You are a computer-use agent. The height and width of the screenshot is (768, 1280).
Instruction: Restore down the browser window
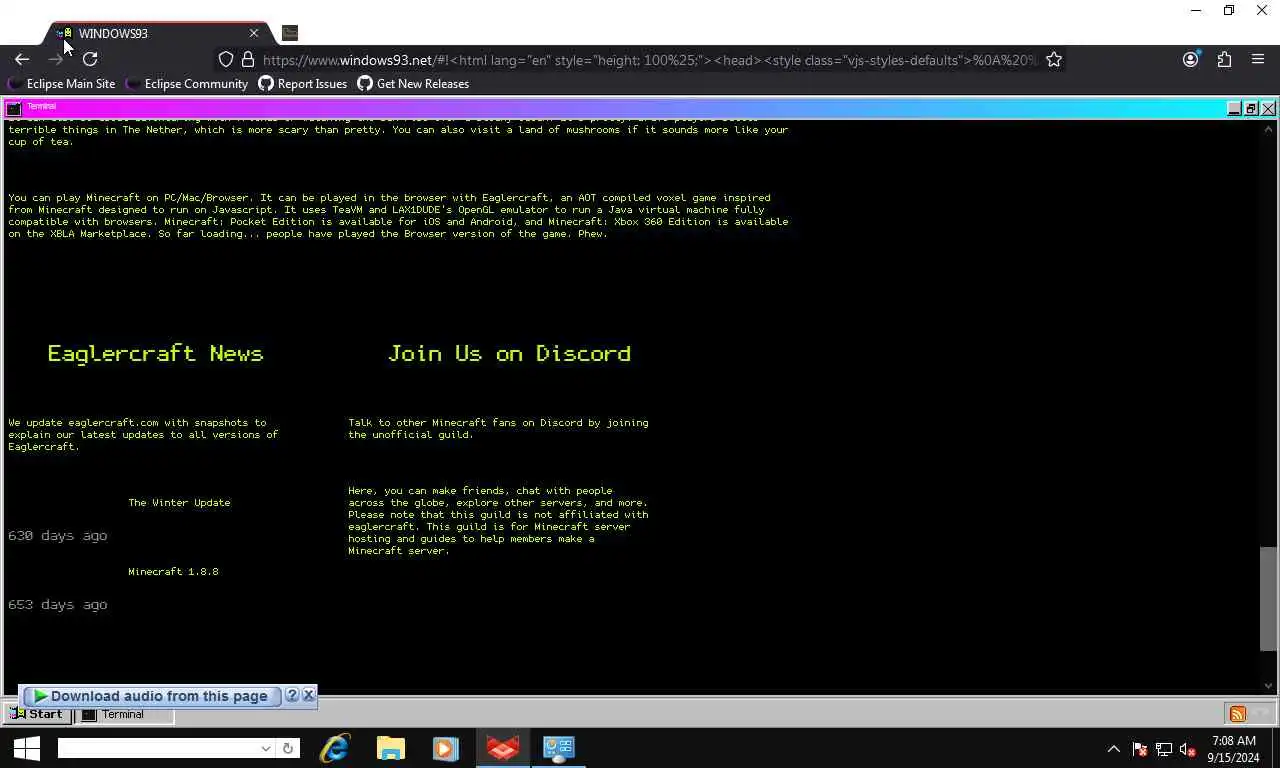pos(1229,10)
